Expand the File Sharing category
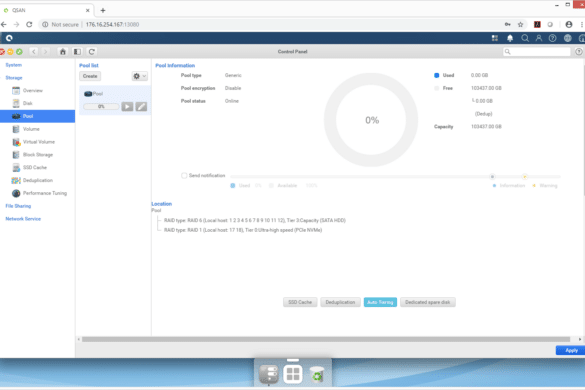This screenshot has width=585, height=390. tap(18, 206)
